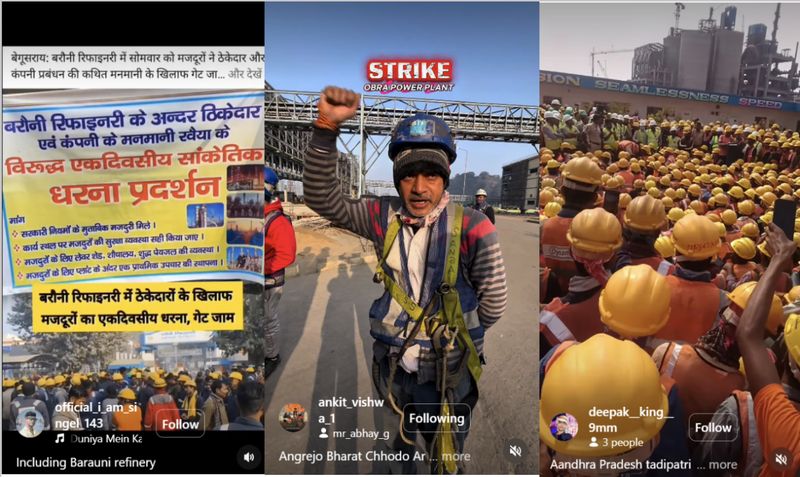Open username official_i_am_singel_143 link
The image size is (800, 477).
click(x=95, y=415)
